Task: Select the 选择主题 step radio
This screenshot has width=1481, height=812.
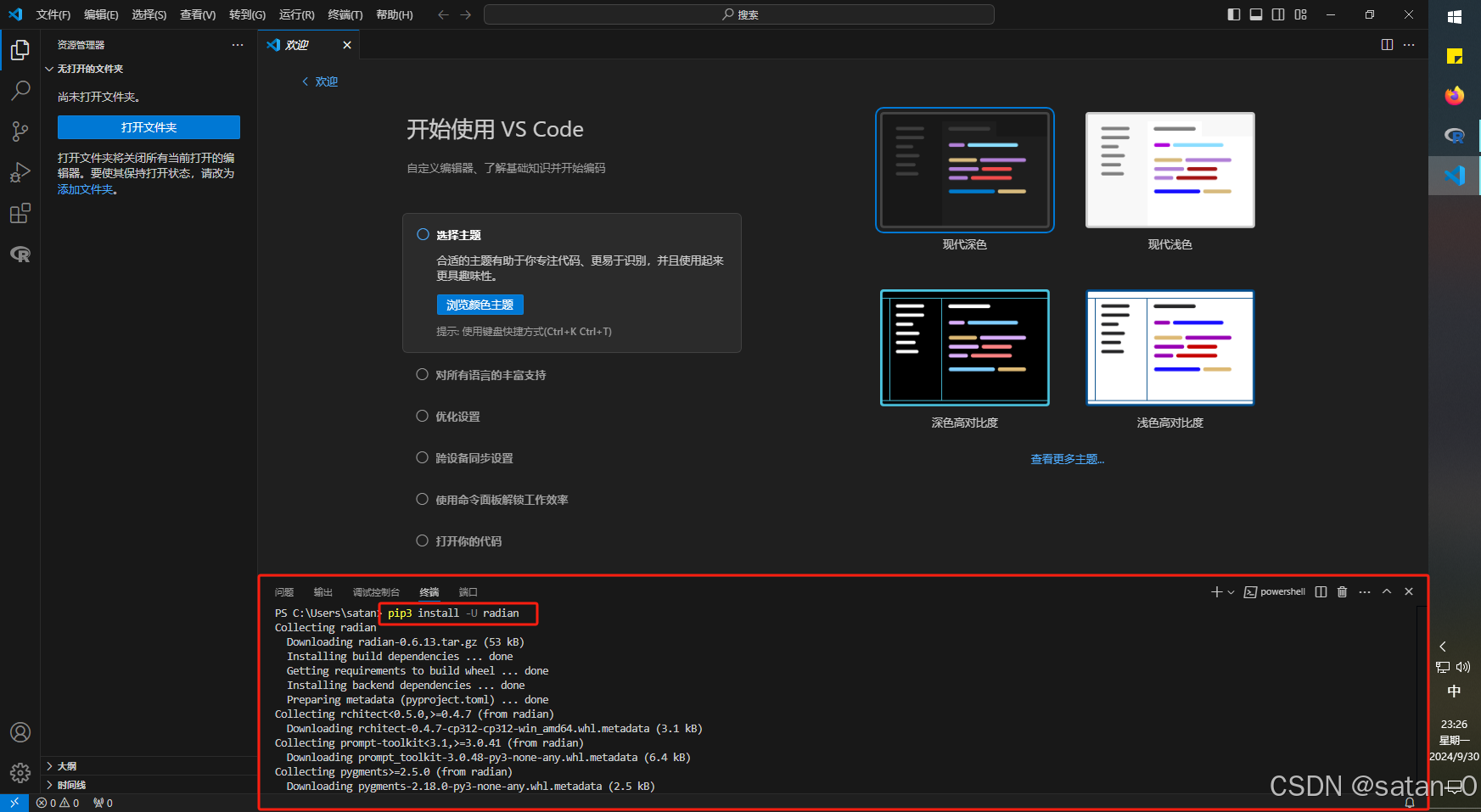Action: coord(423,235)
